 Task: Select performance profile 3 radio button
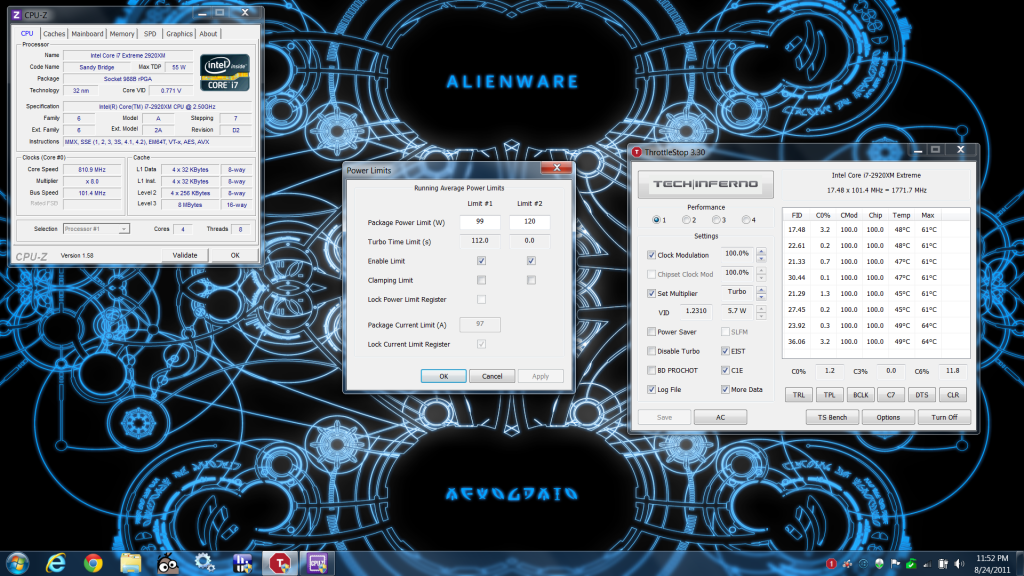(716, 220)
